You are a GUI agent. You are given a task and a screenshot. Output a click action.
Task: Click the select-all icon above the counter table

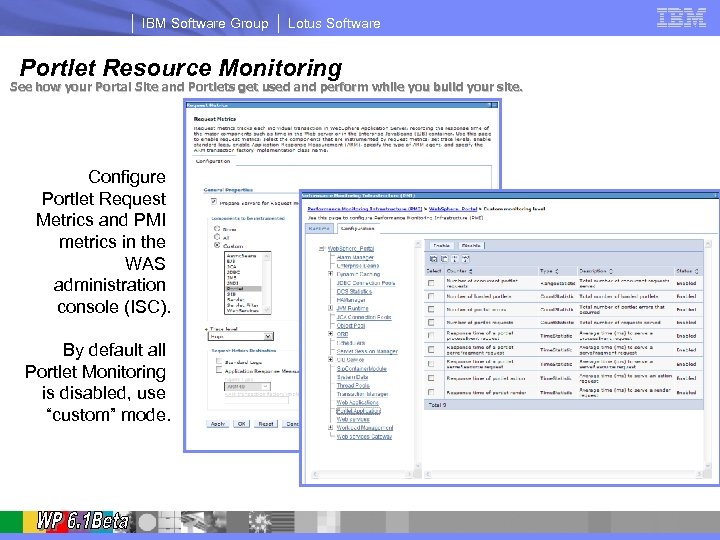tap(433, 259)
